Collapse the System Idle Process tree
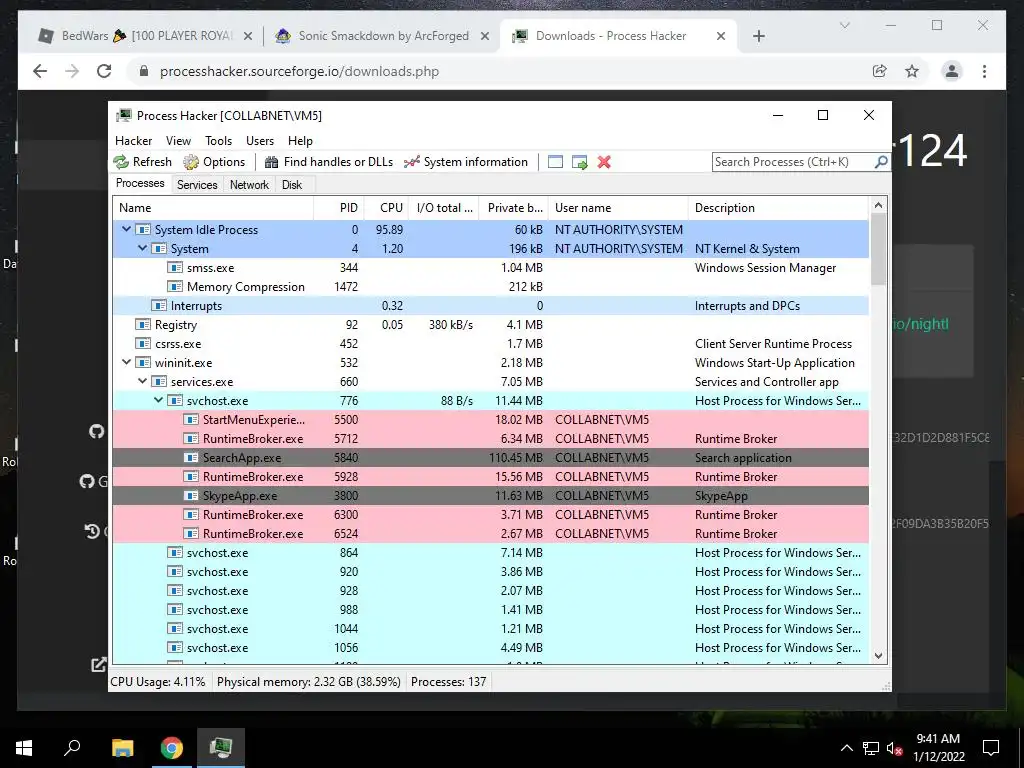1024x768 pixels. (127, 229)
